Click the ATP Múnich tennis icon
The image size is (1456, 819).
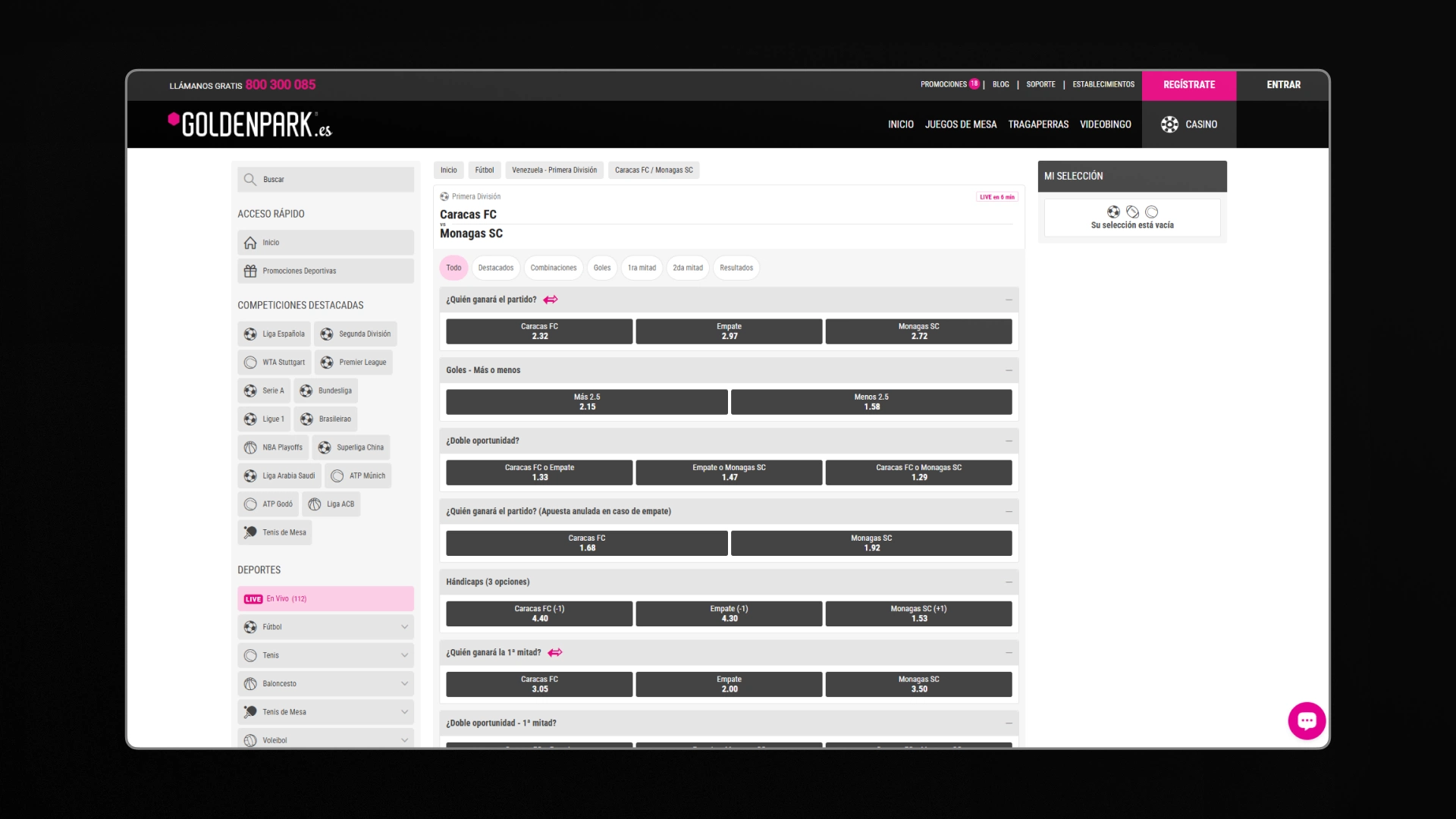pyautogui.click(x=337, y=476)
